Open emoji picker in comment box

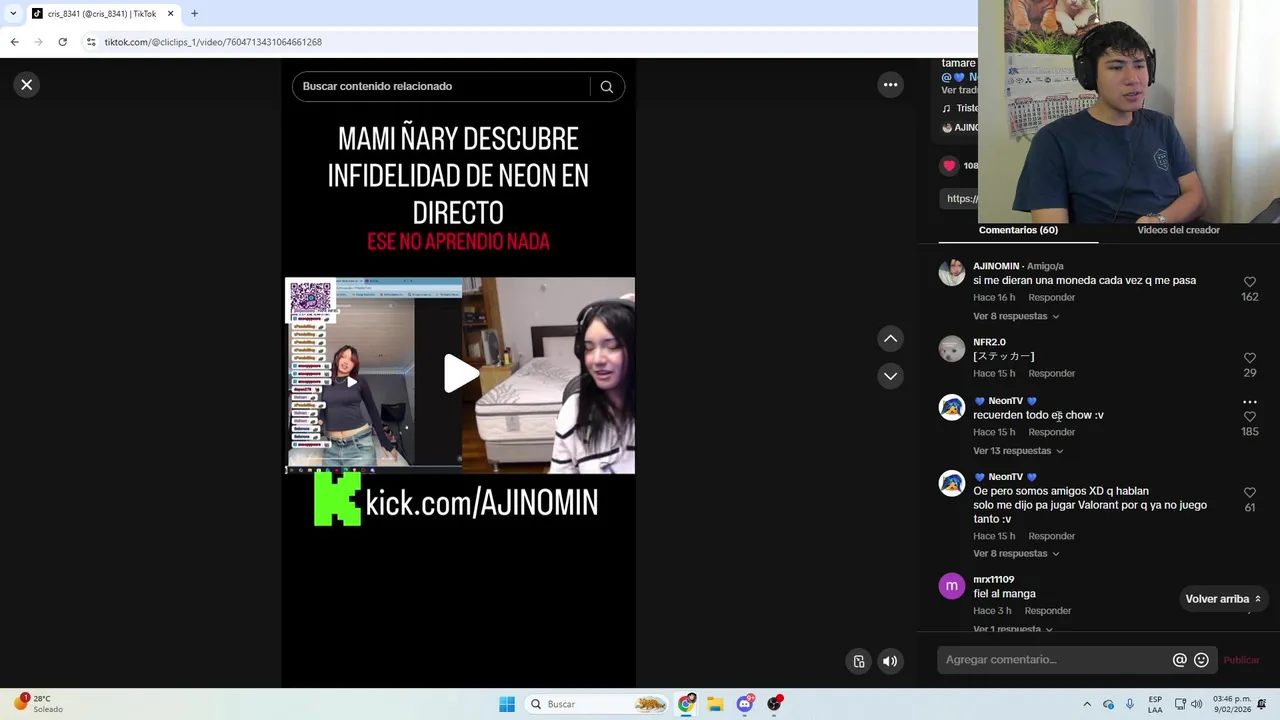pos(1201,660)
